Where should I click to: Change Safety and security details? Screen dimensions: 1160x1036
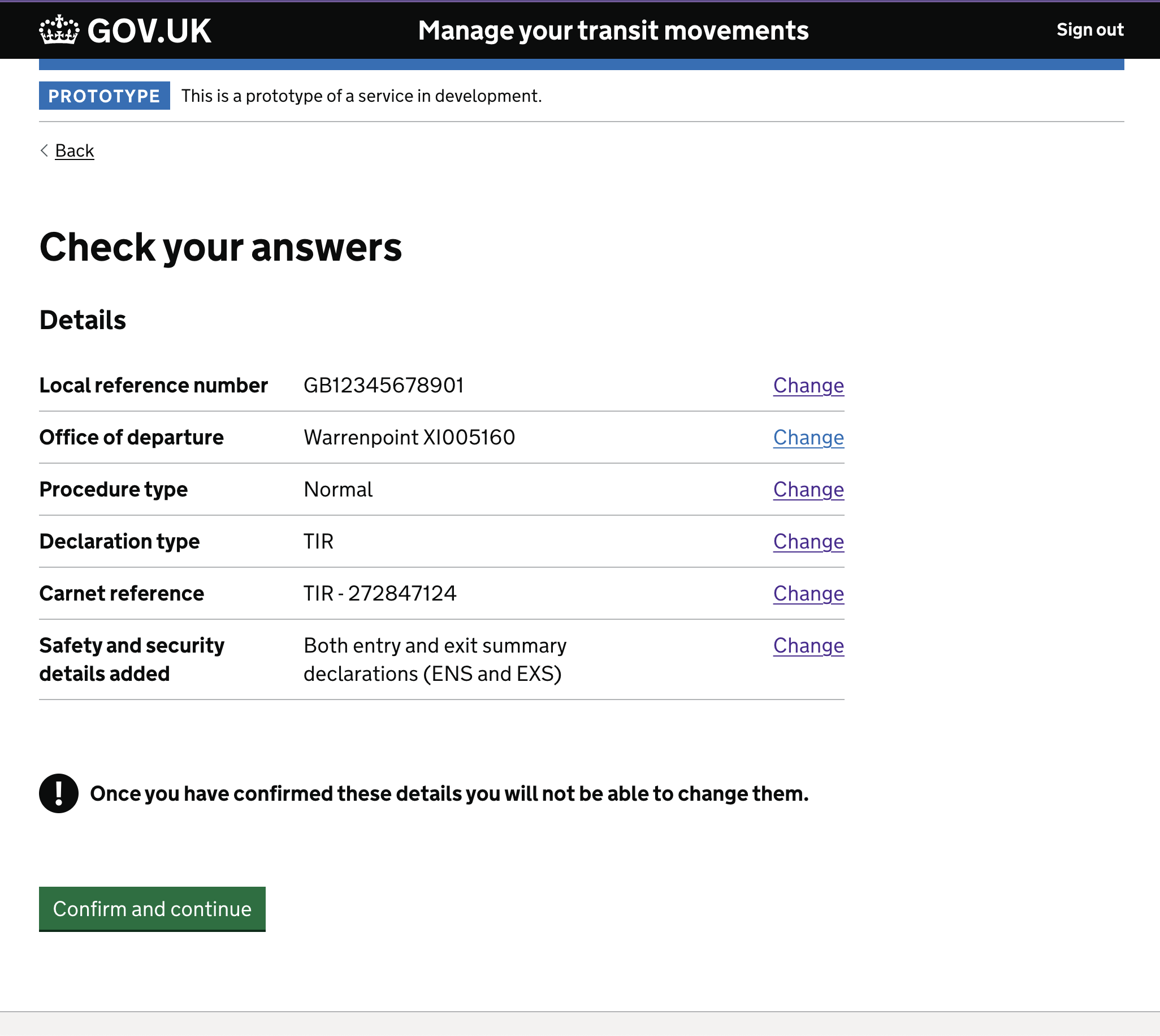(808, 645)
